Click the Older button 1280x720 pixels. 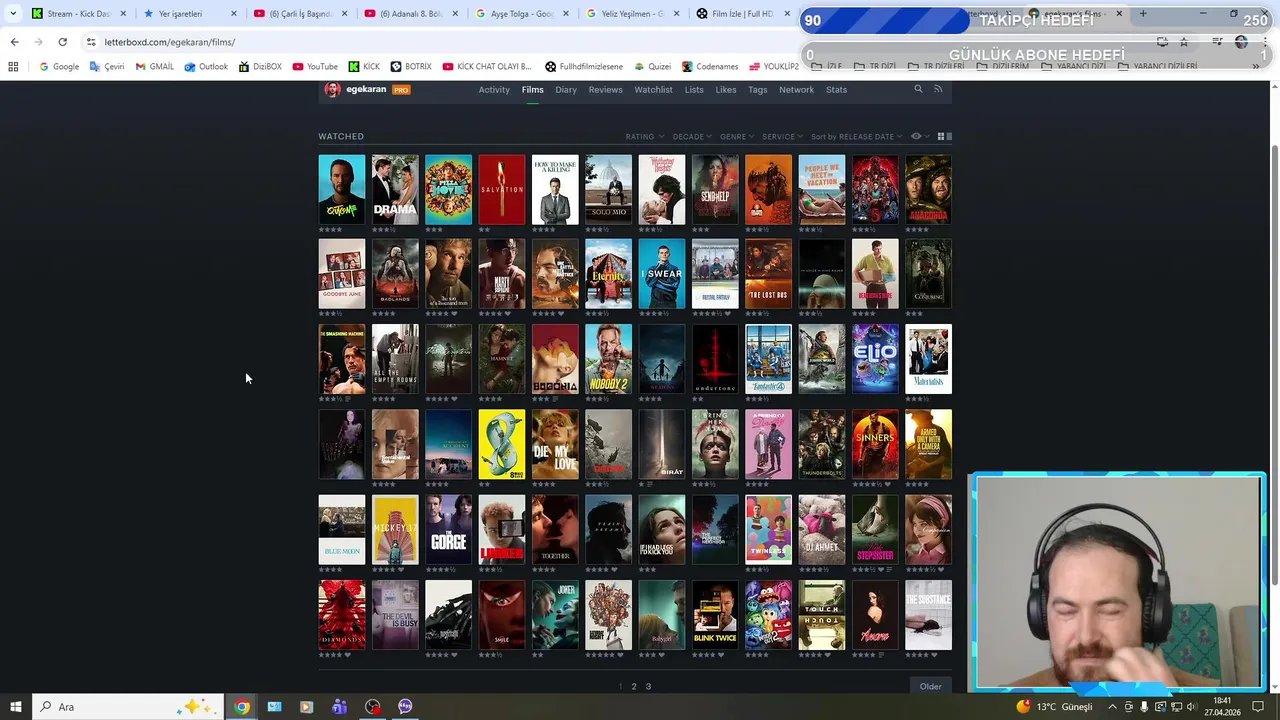tap(931, 686)
